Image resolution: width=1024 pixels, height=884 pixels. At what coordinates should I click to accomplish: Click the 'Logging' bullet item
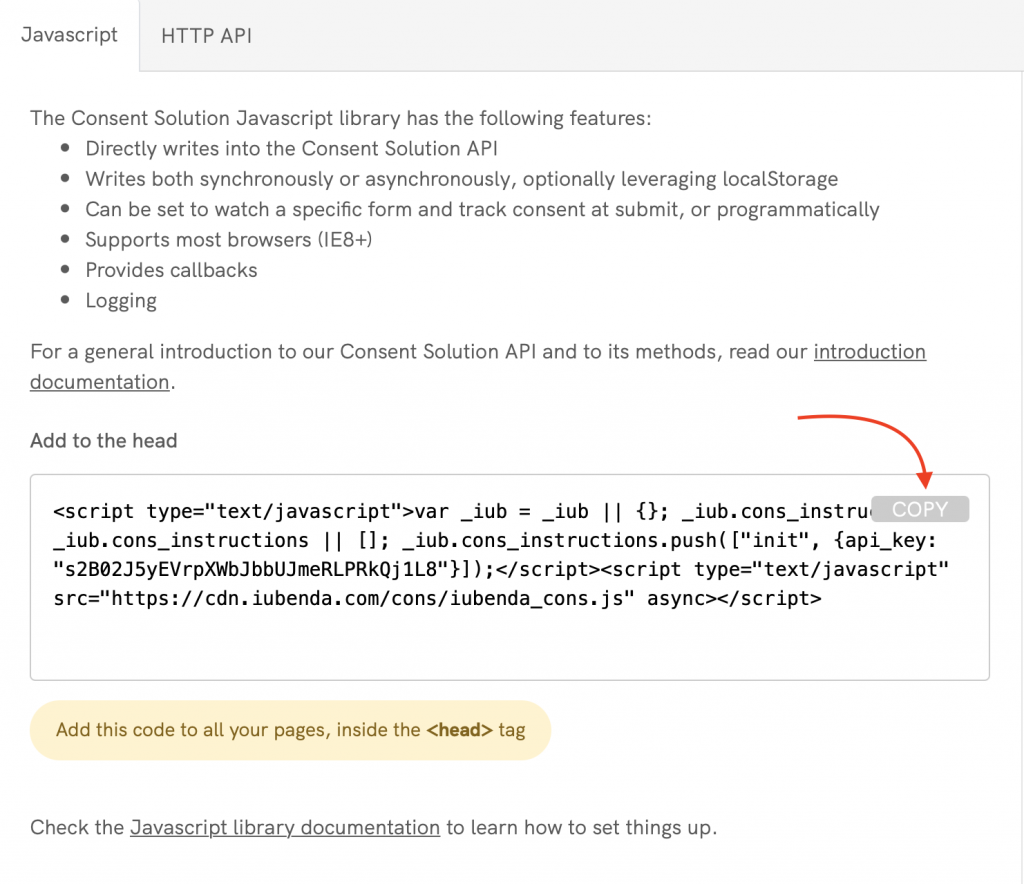coord(121,301)
